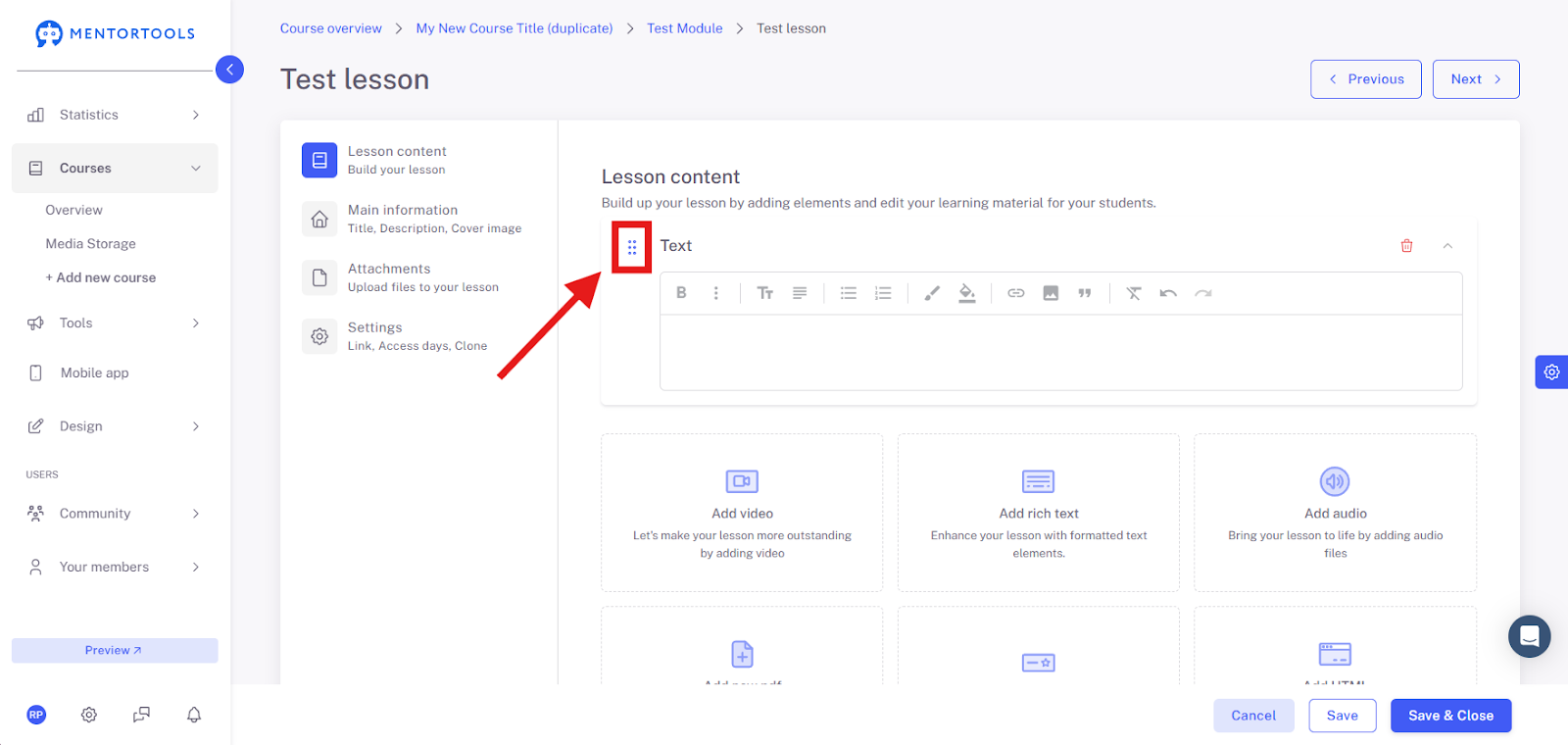Pick the background fill color tool

click(967, 293)
